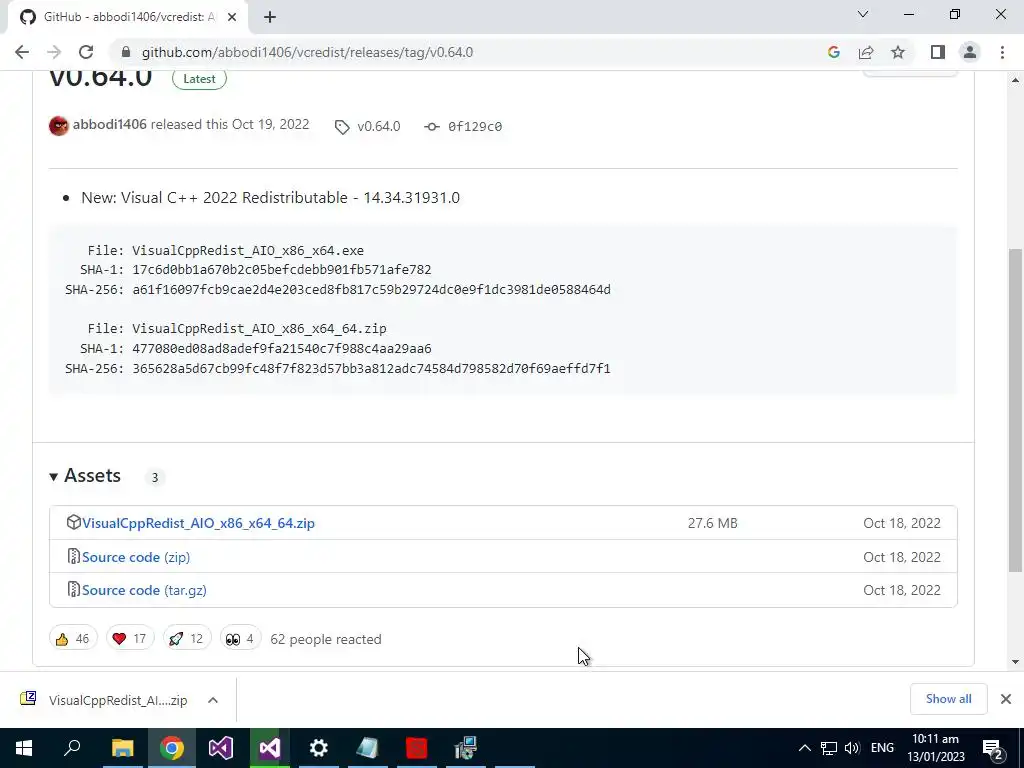Open Chrome's three-dot menu
The height and width of the screenshot is (768, 1024).
1002,52
